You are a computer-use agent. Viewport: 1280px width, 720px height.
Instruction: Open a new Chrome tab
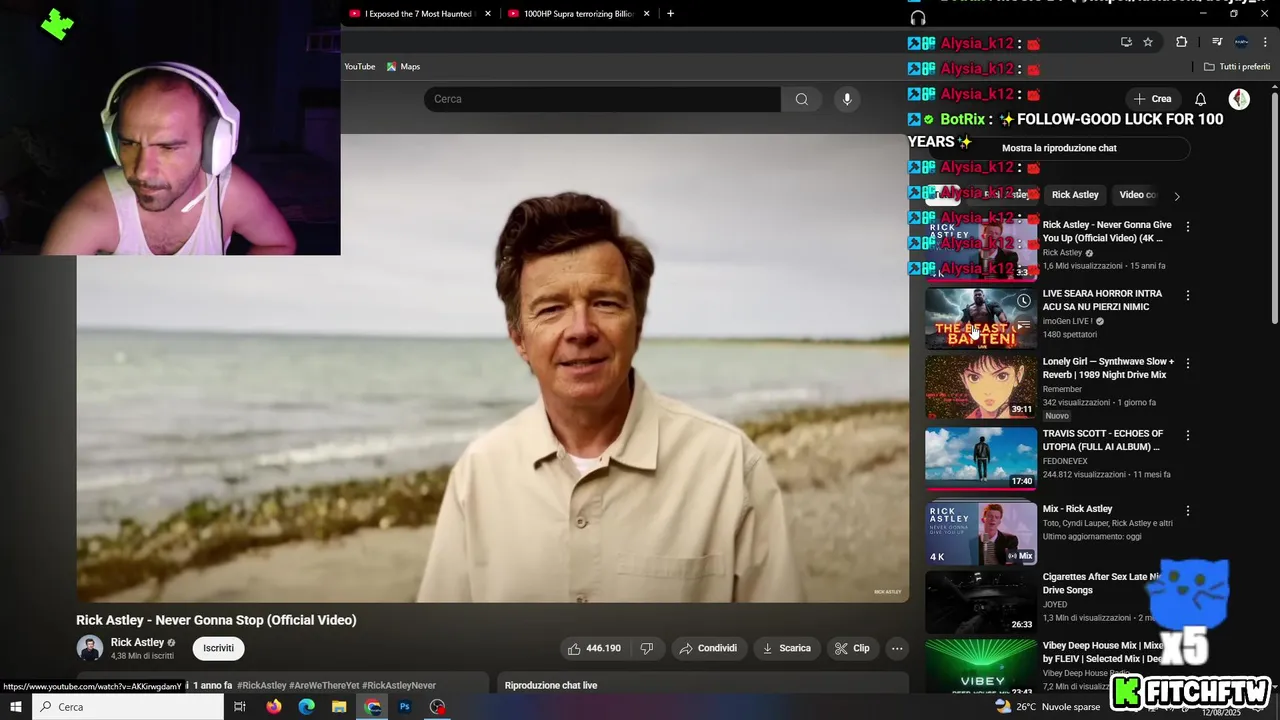(670, 14)
